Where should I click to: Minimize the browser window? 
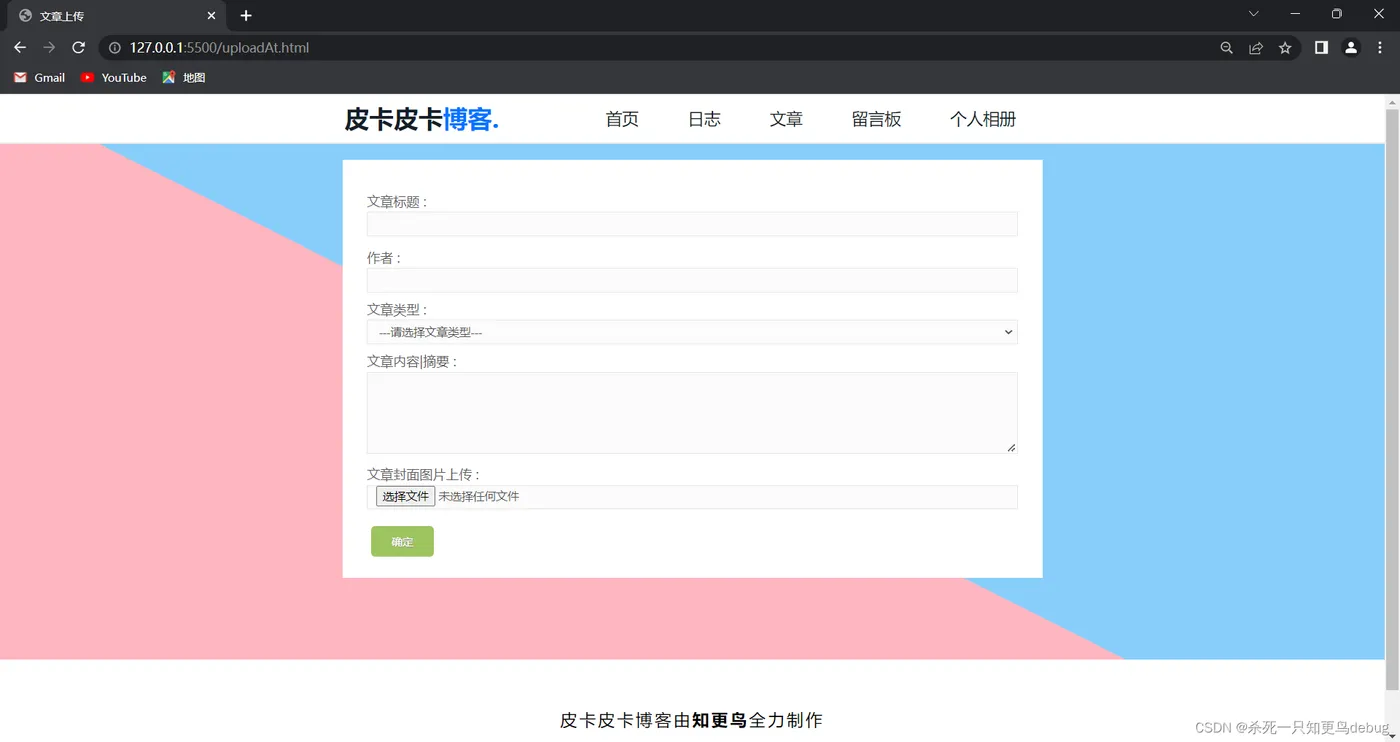click(1296, 14)
